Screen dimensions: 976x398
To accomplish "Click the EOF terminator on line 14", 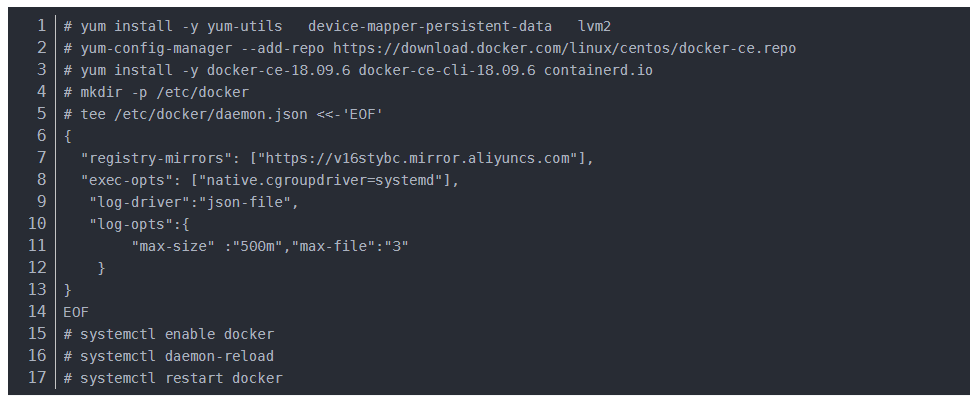I will tap(76, 312).
